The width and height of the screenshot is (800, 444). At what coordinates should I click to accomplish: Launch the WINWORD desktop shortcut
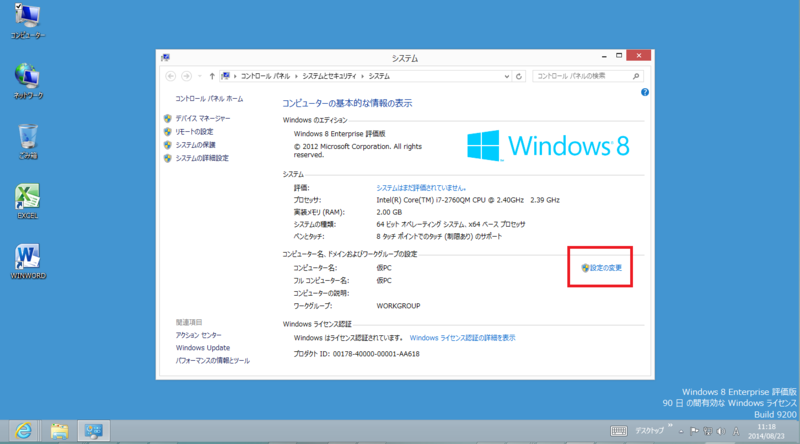(x=28, y=261)
